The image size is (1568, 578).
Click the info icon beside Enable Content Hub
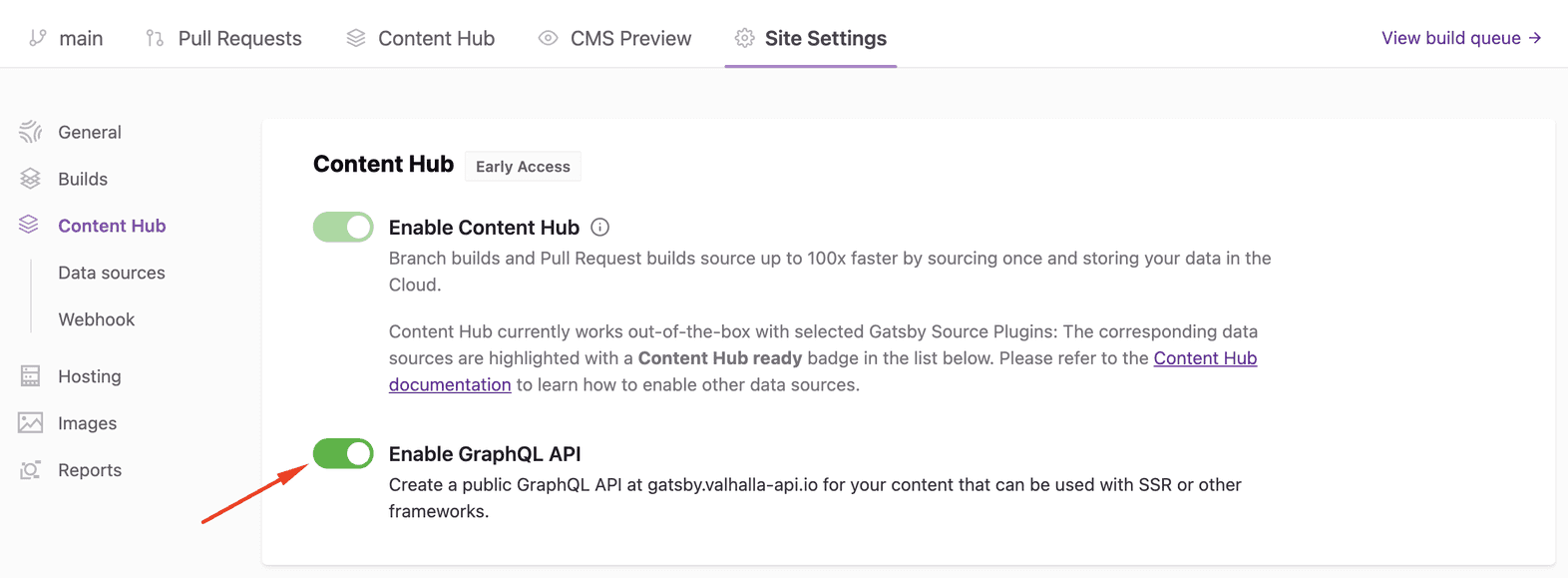(x=598, y=227)
